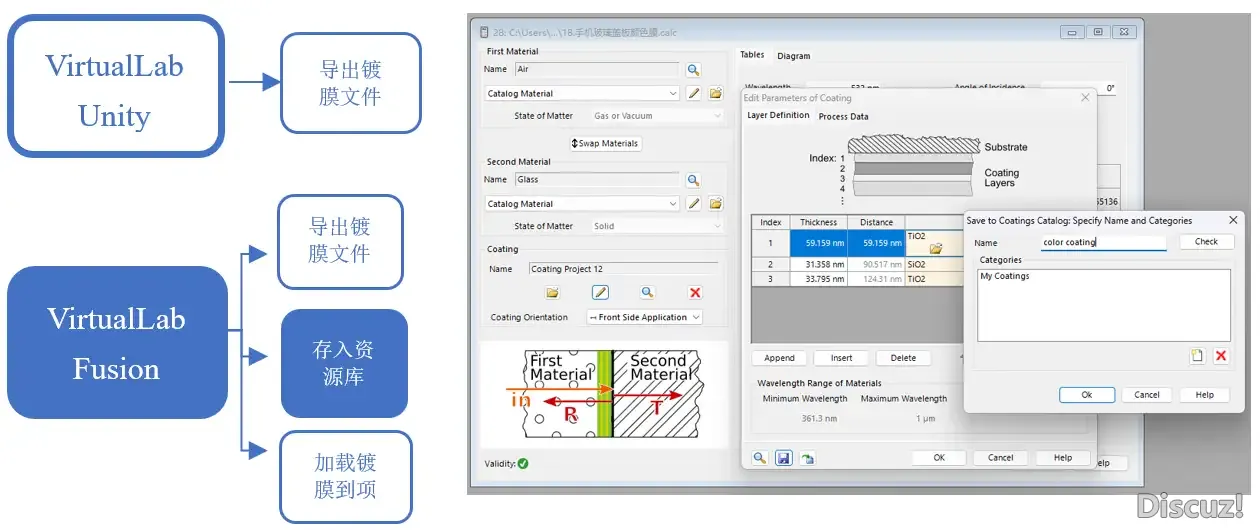Click the new category icon under Categories
The height and width of the screenshot is (530, 1260).
coord(1197,356)
